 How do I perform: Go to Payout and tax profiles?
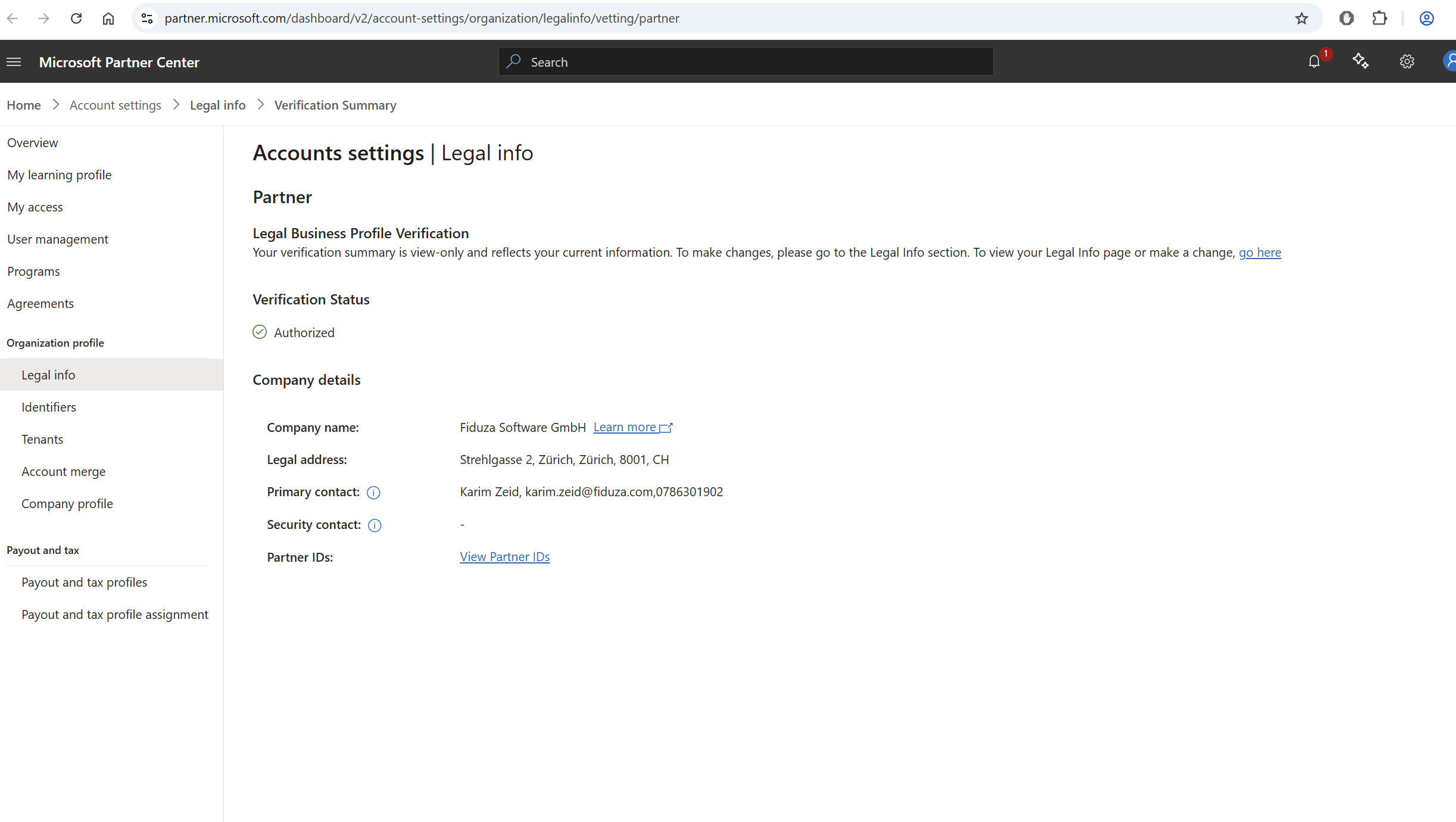coord(84,582)
